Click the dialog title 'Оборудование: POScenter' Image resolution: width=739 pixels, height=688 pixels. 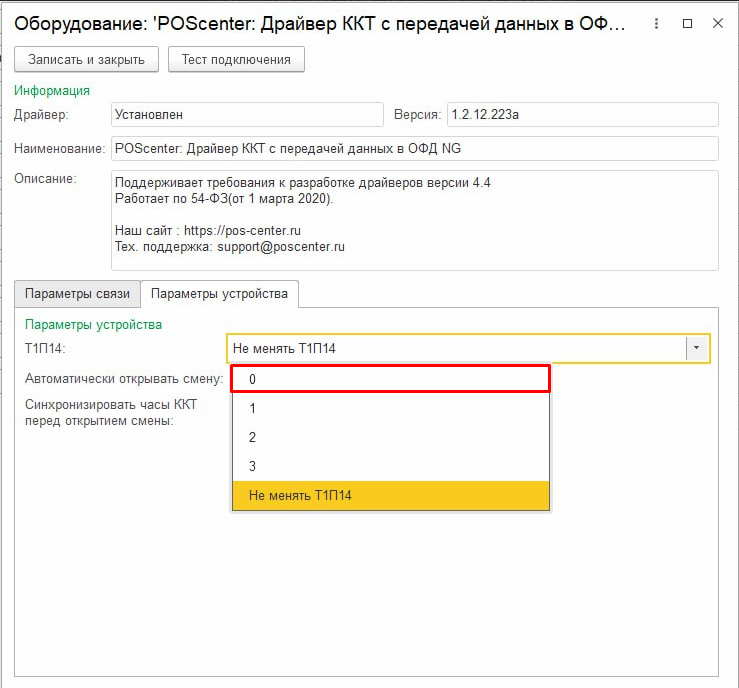coord(320,24)
